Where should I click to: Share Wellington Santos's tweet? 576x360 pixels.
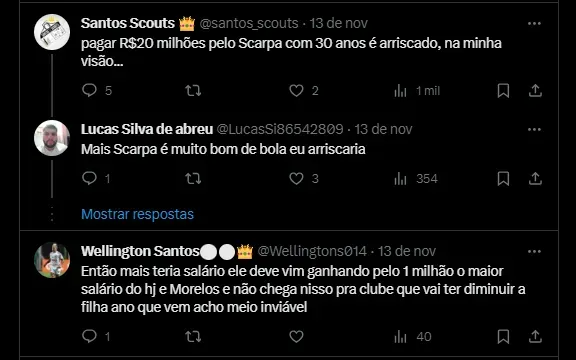[535, 336]
